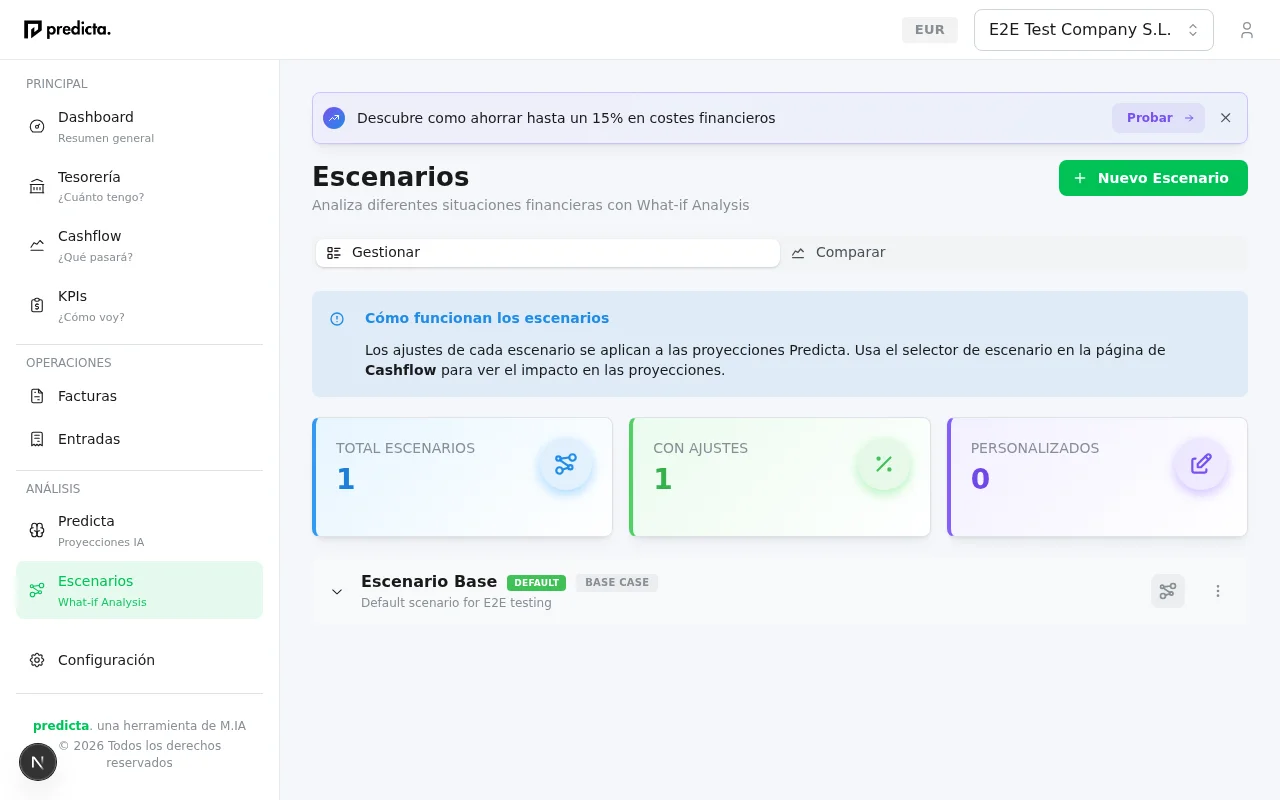The width and height of the screenshot is (1280, 800).
Task: Open the E2E Test Company selector
Action: point(1093,29)
